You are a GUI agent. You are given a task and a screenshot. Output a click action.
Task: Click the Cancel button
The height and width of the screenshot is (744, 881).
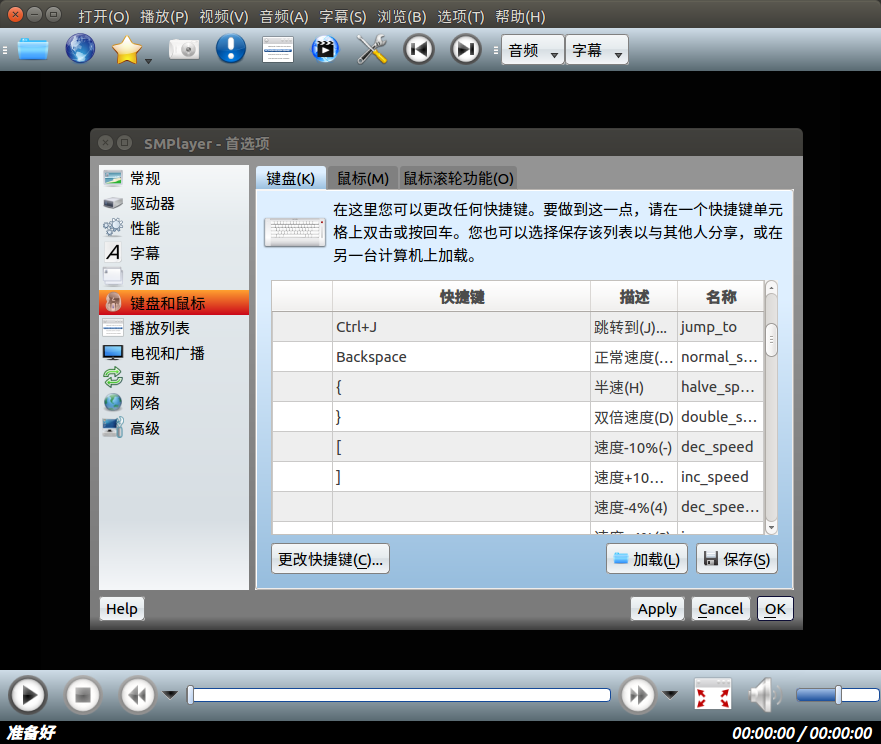721,609
